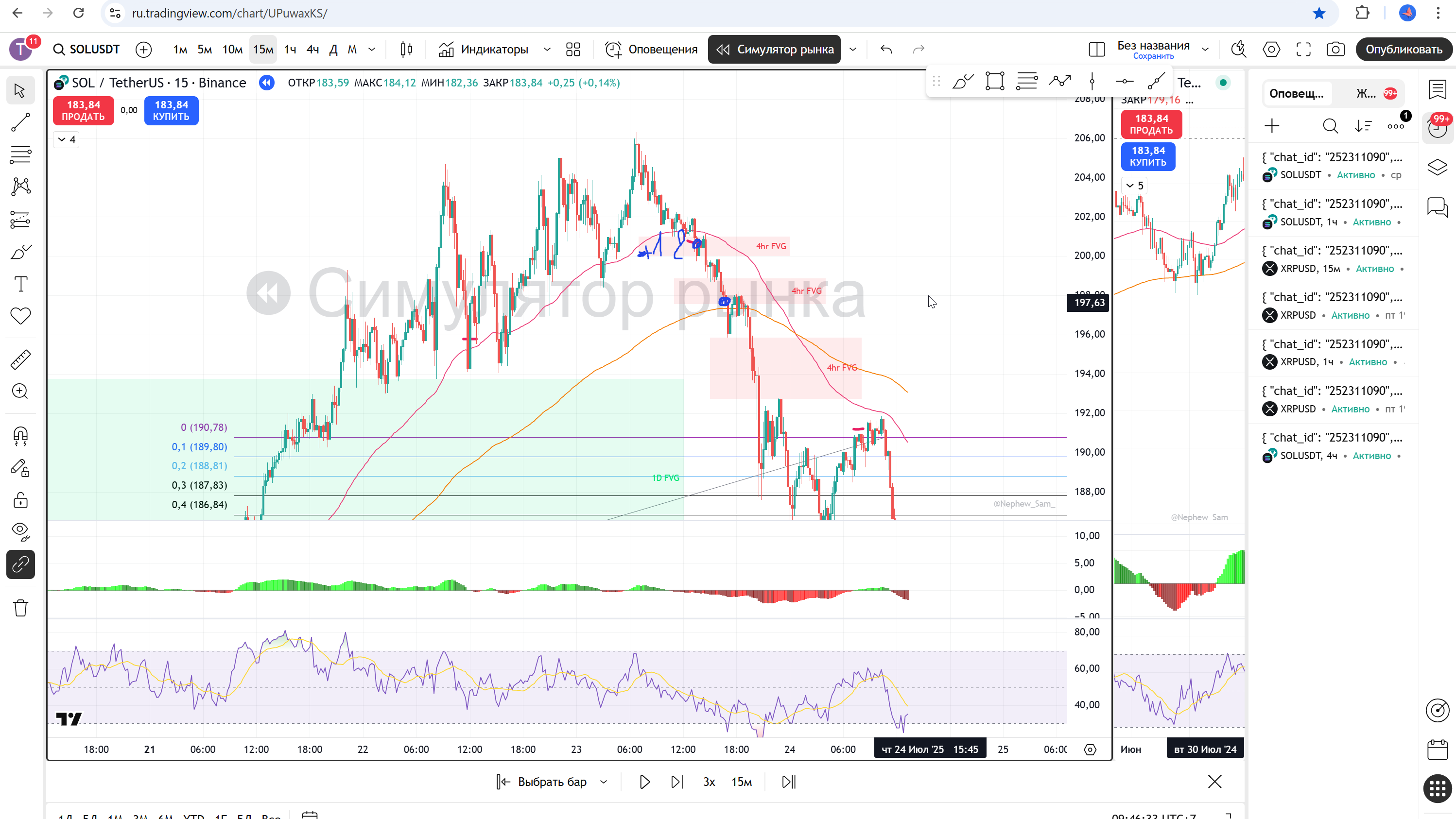Open the heart icons tool
Screen dimensions: 1456x819
point(20,316)
